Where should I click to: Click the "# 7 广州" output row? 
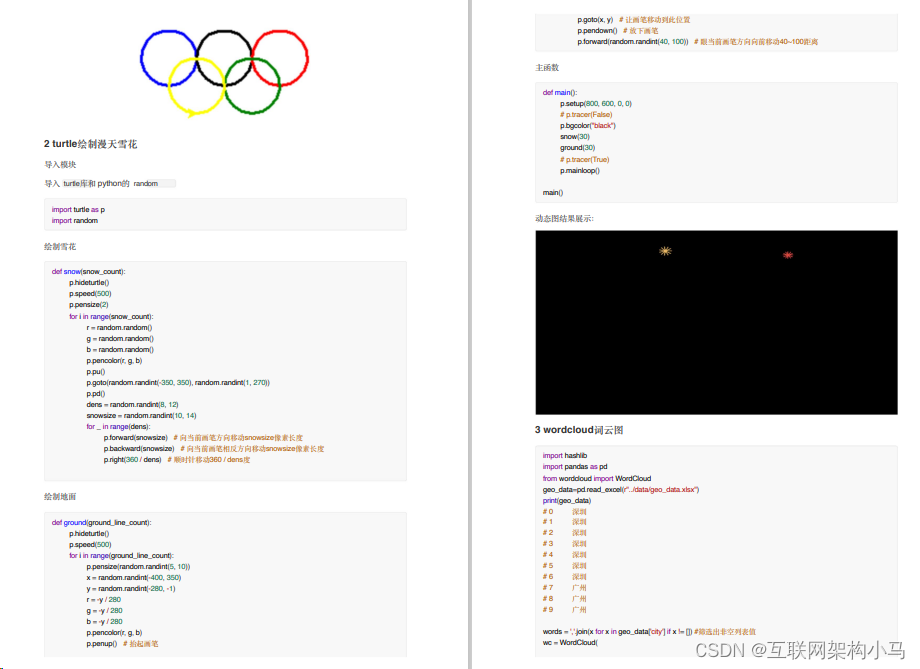click(x=564, y=587)
